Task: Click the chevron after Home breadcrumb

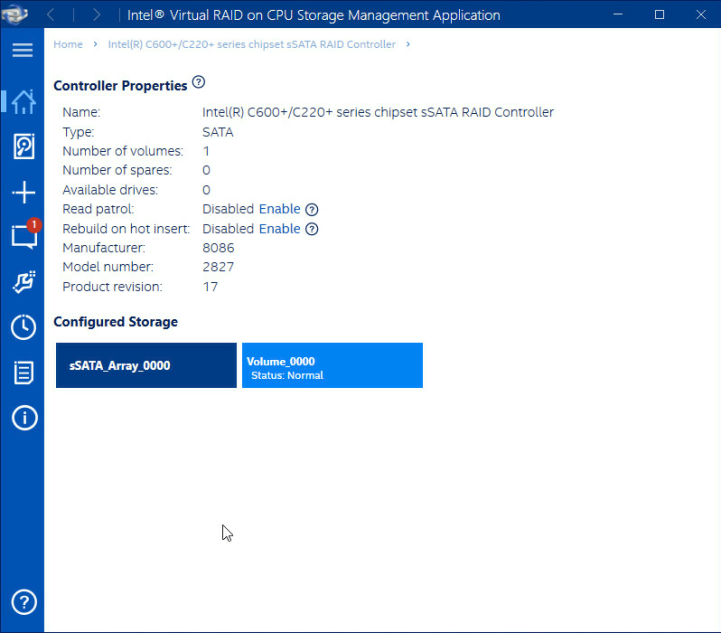Action: coord(95,44)
